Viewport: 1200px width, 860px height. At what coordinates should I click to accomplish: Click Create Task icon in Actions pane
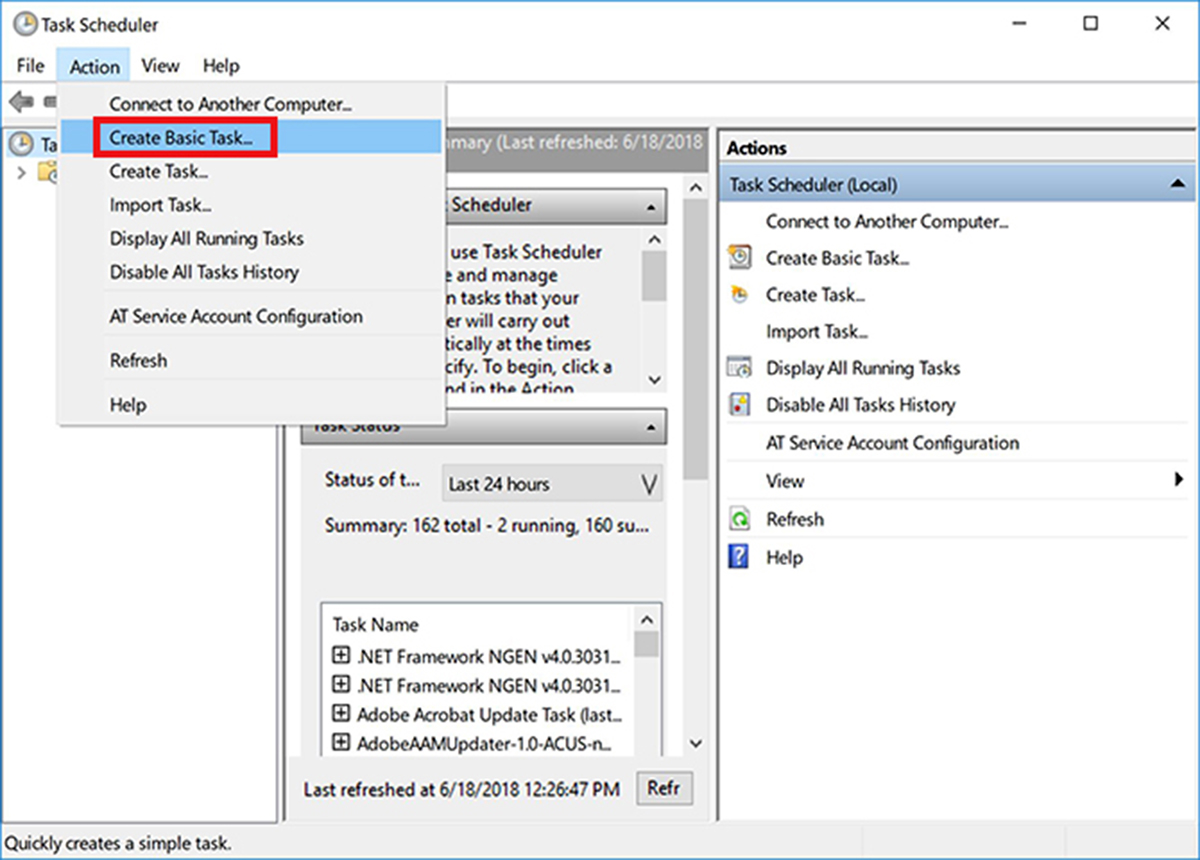[x=739, y=295]
